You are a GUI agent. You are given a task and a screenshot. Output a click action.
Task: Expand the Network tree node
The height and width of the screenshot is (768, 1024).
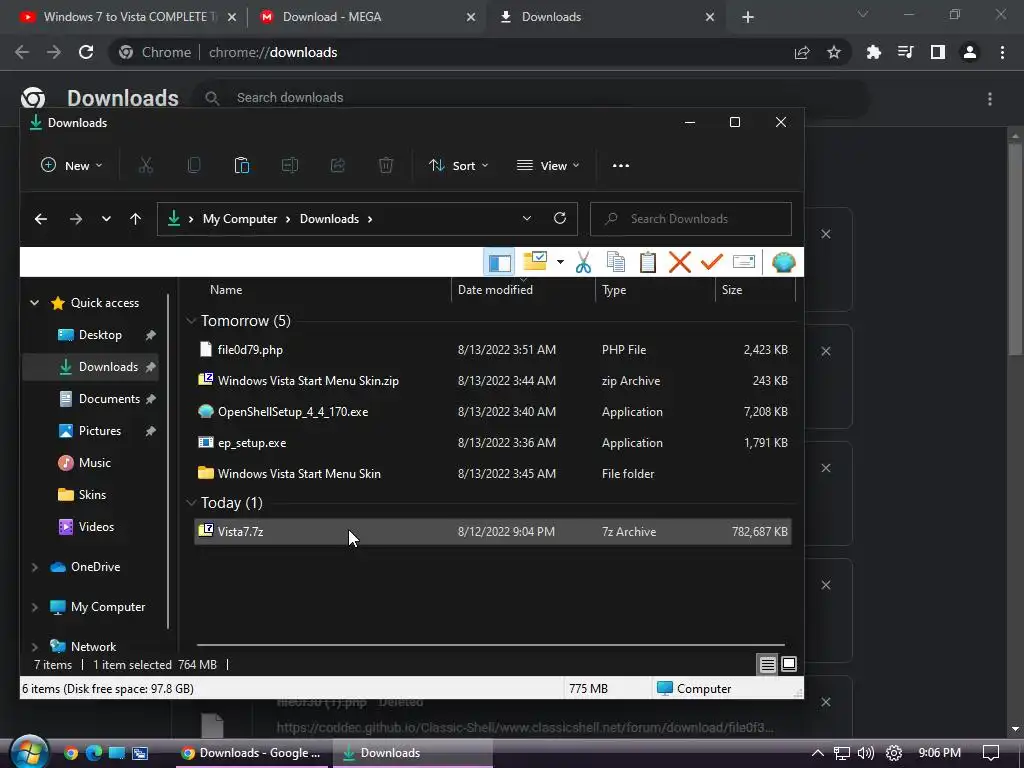click(x=35, y=647)
